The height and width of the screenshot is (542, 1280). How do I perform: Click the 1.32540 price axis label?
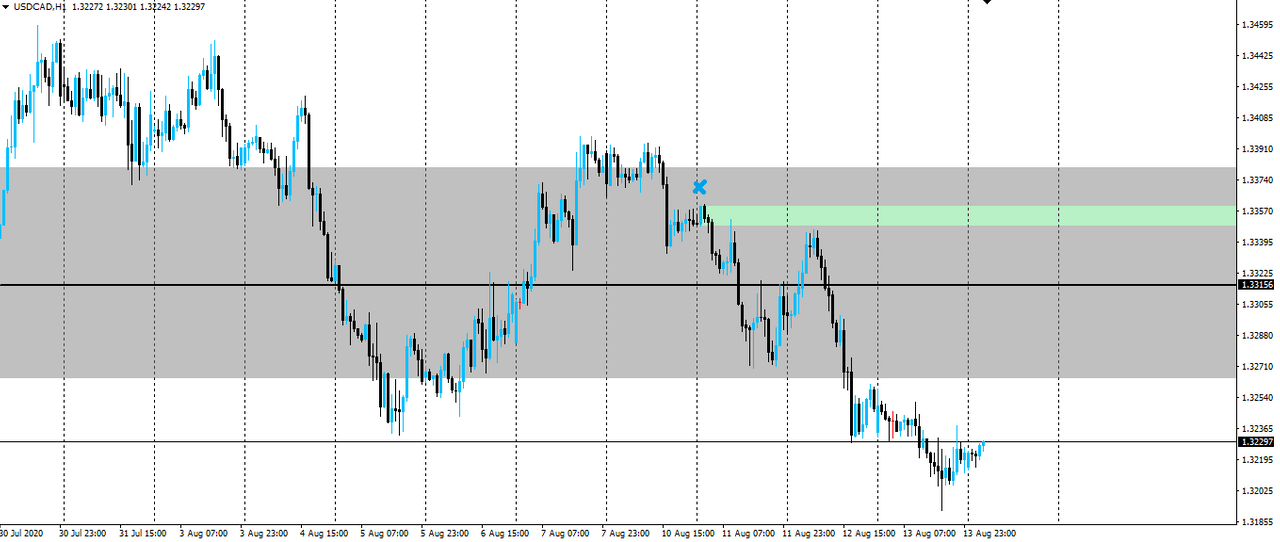click(x=1258, y=398)
